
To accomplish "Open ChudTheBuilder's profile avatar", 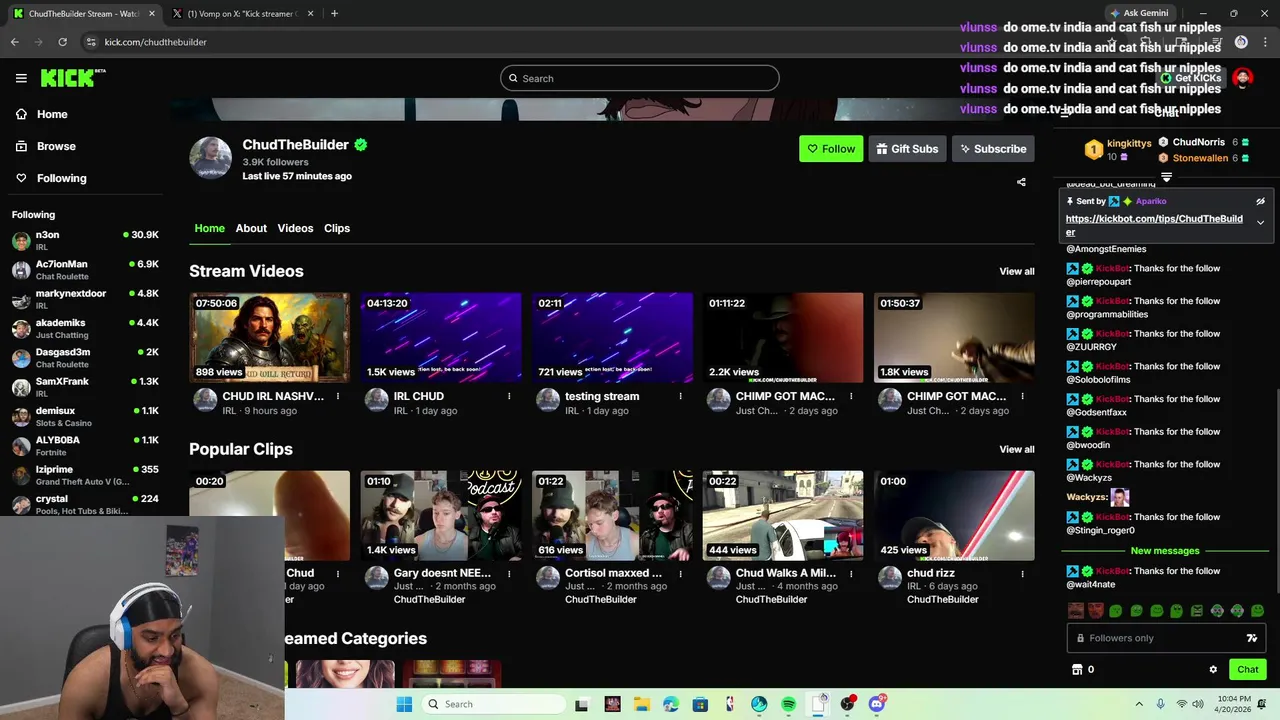I will pos(211,158).
